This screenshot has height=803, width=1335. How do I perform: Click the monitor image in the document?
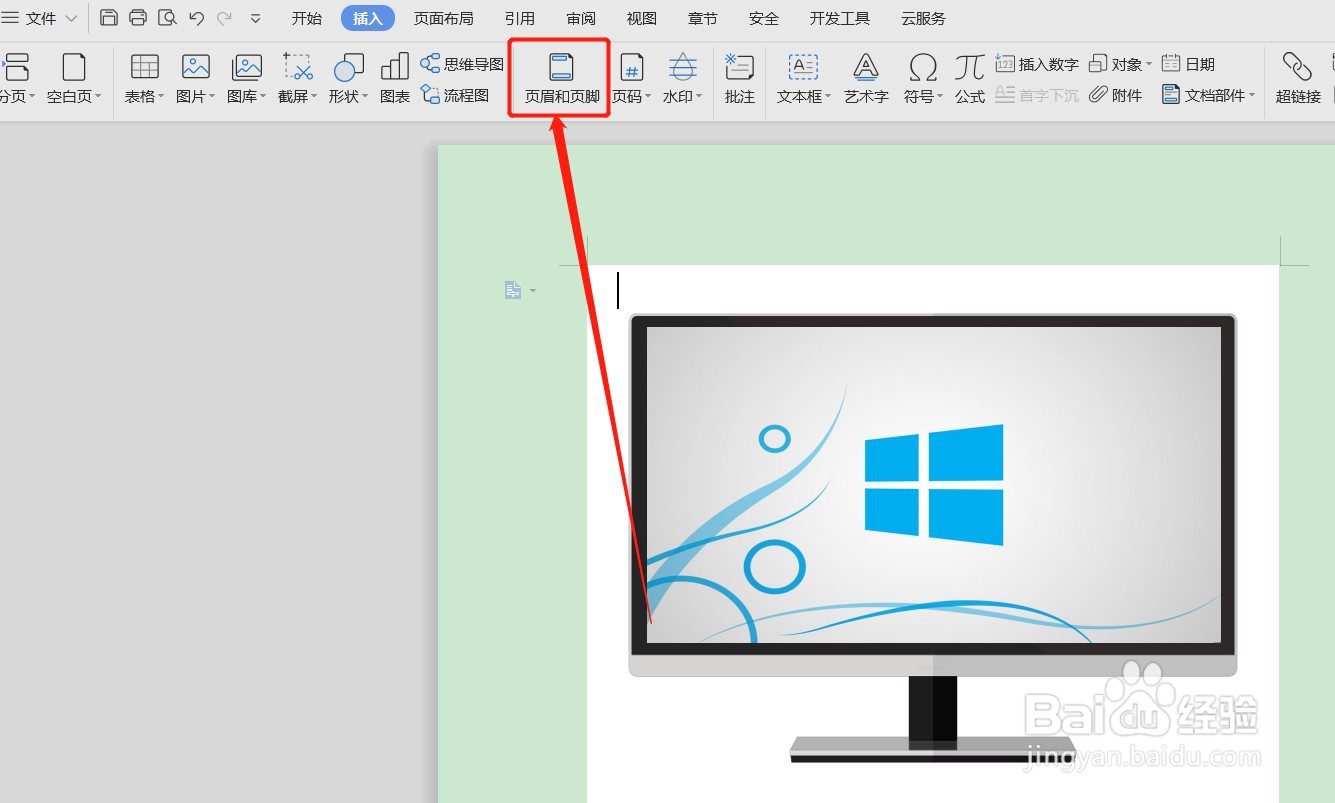coord(932,538)
